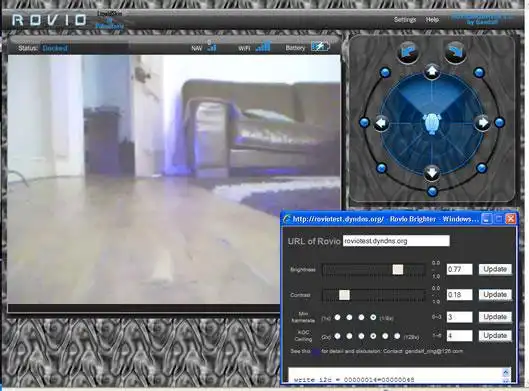Select the sixth AGC Ceiling radio (128x)
The height and width of the screenshot is (391, 529).
tap(397, 336)
